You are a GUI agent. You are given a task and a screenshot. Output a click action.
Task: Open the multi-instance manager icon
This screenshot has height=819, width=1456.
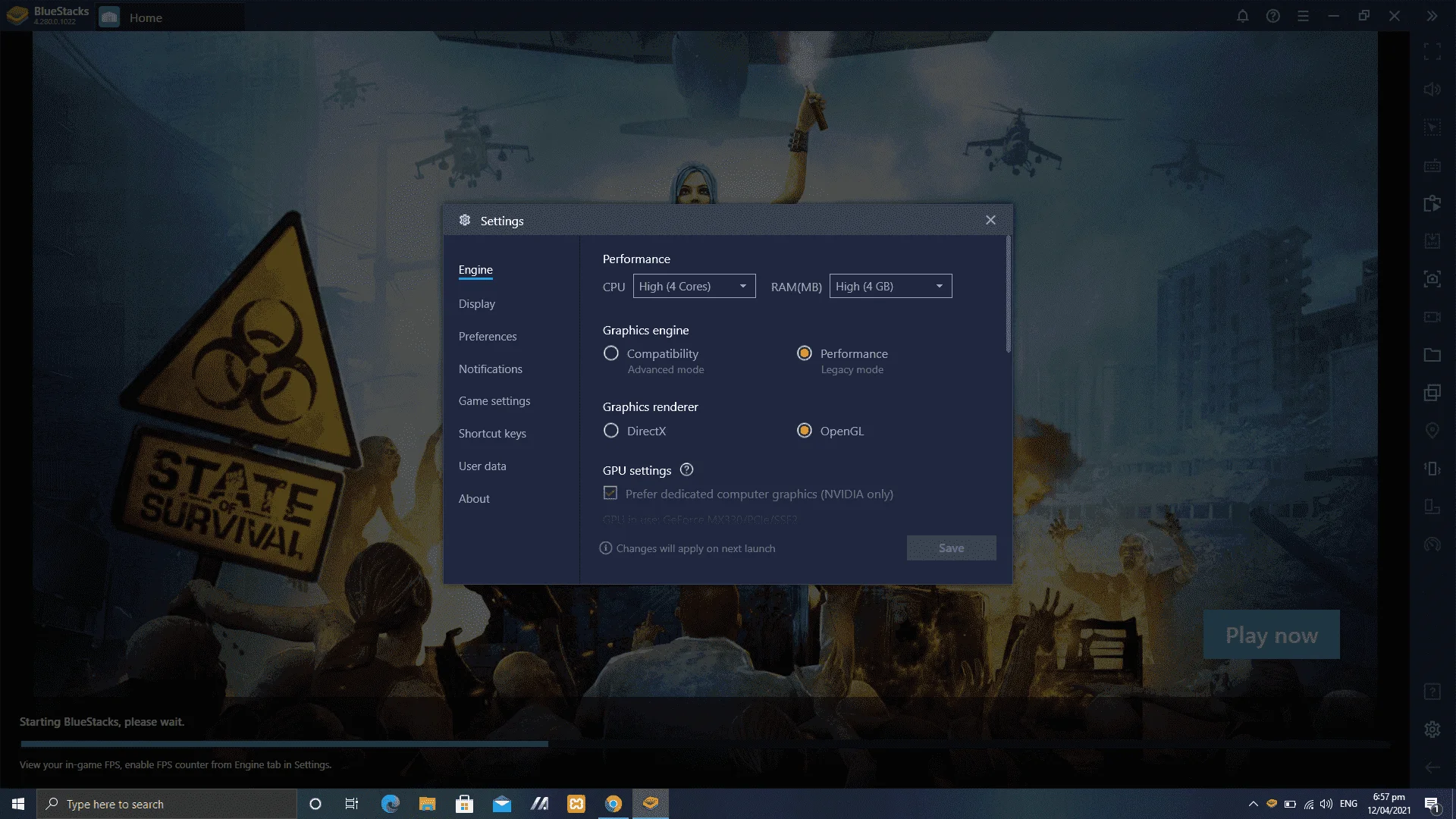click(x=1432, y=393)
